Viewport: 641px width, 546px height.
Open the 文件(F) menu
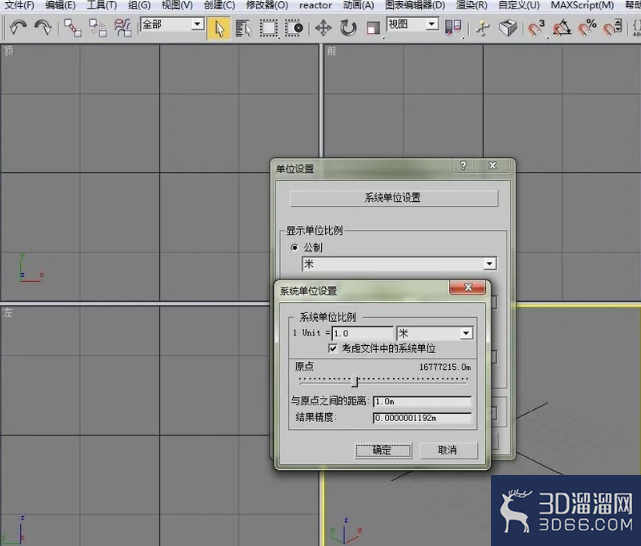click(19, 5)
